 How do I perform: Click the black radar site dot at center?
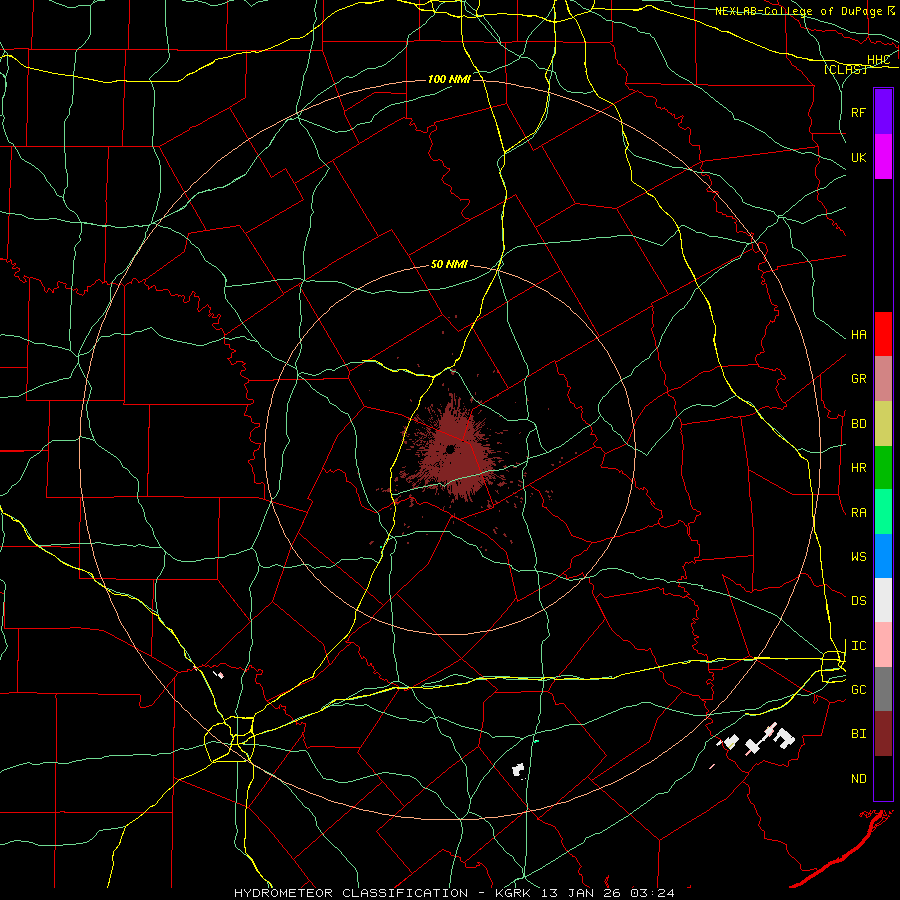click(x=450, y=449)
